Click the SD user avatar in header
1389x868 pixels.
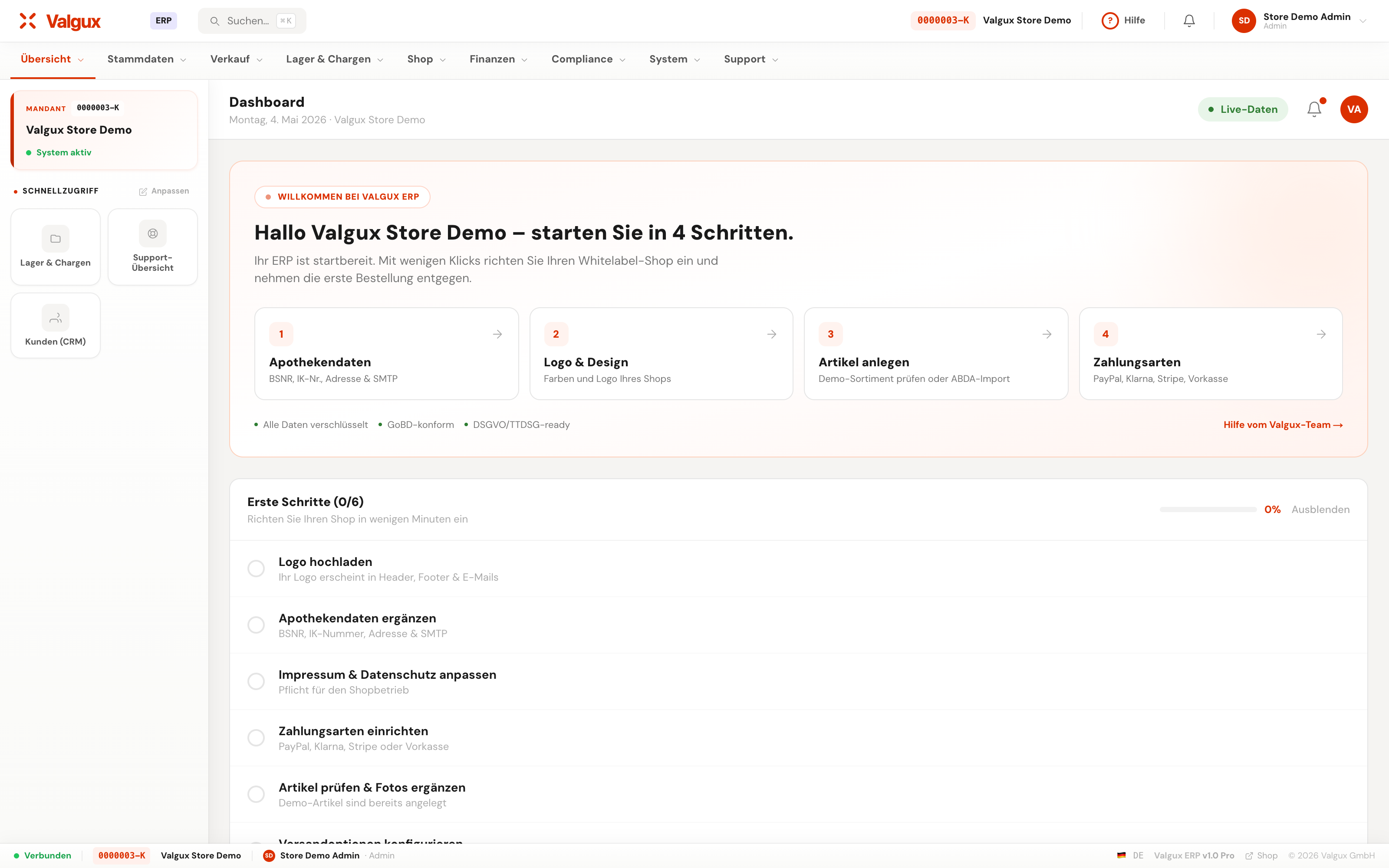tap(1244, 21)
